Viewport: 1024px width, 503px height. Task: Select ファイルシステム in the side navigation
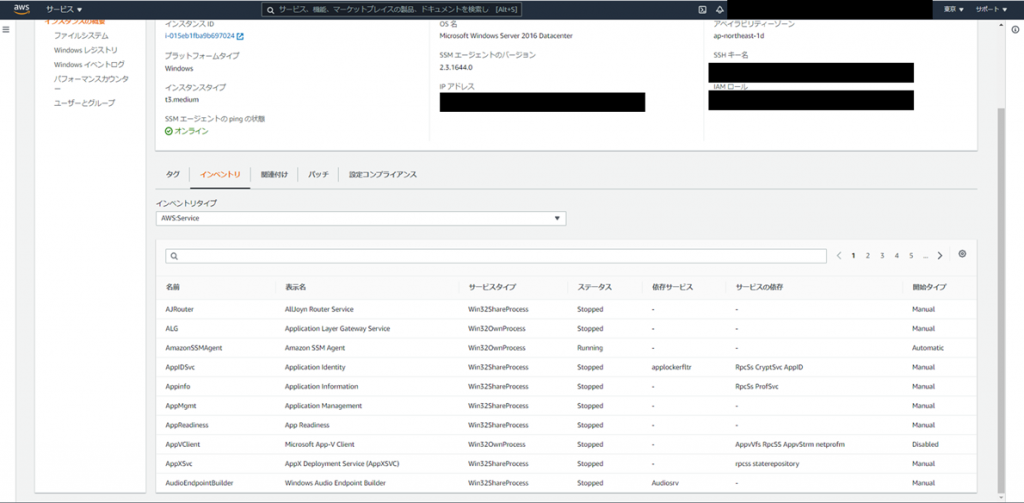pos(81,36)
